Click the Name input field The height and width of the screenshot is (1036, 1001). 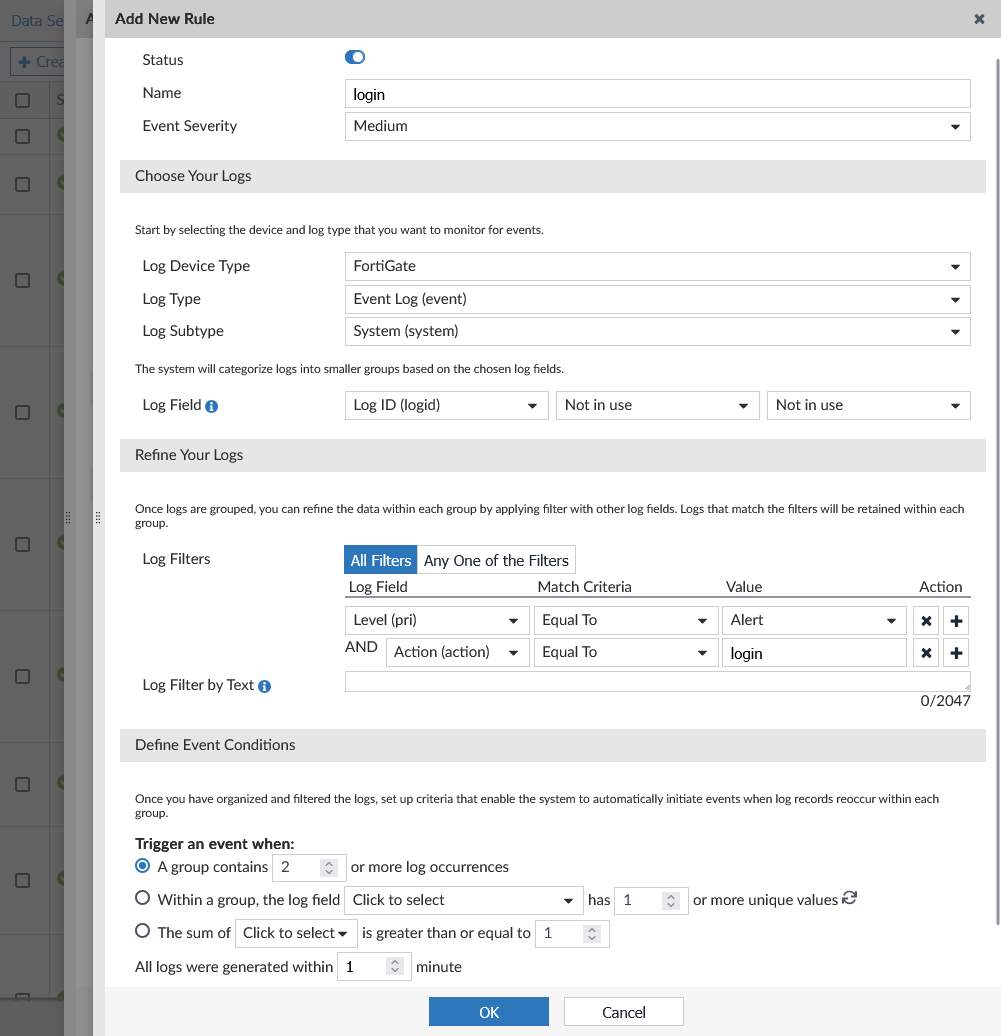click(657, 94)
